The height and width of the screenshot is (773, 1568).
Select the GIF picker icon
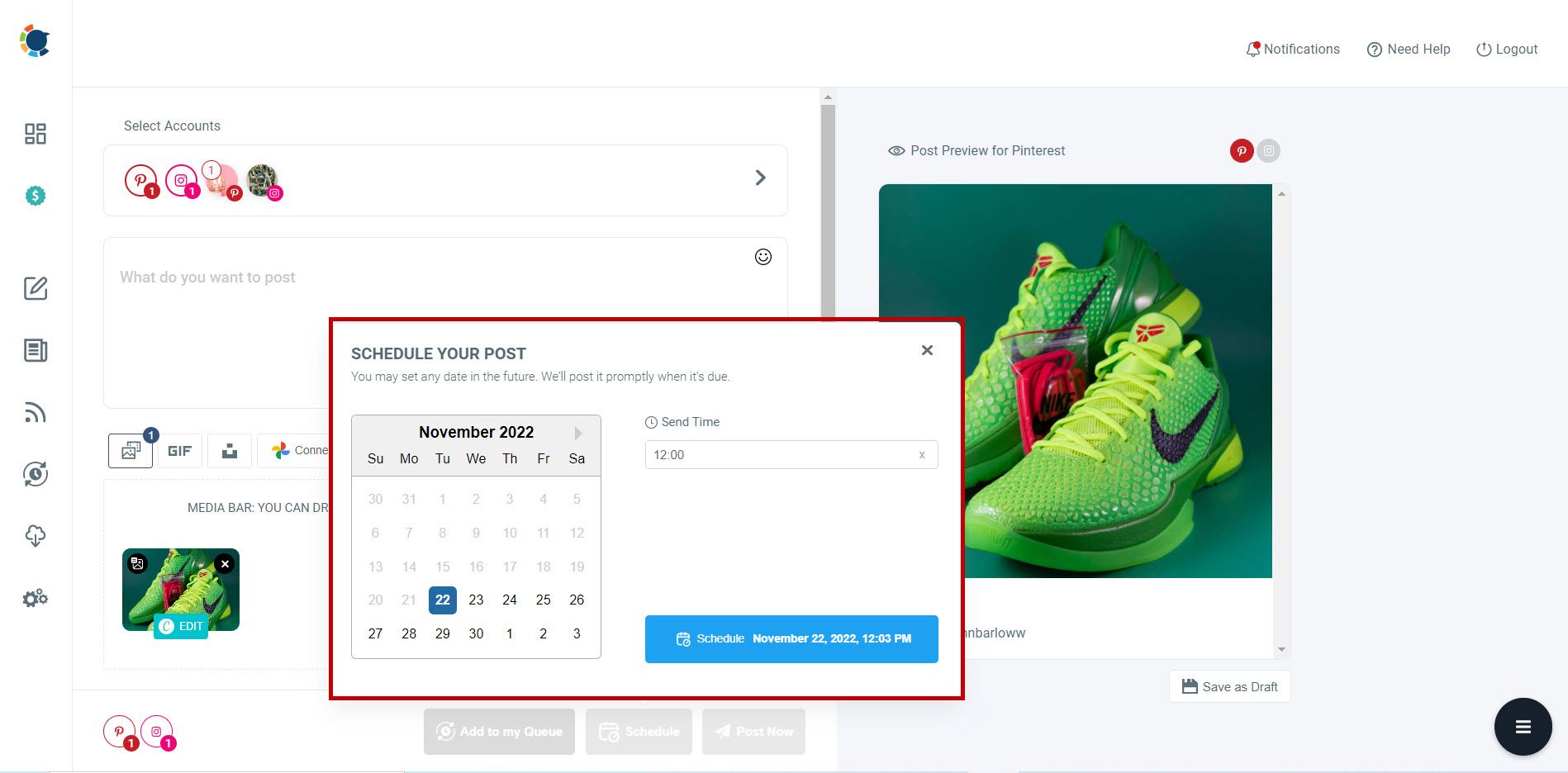coord(179,451)
